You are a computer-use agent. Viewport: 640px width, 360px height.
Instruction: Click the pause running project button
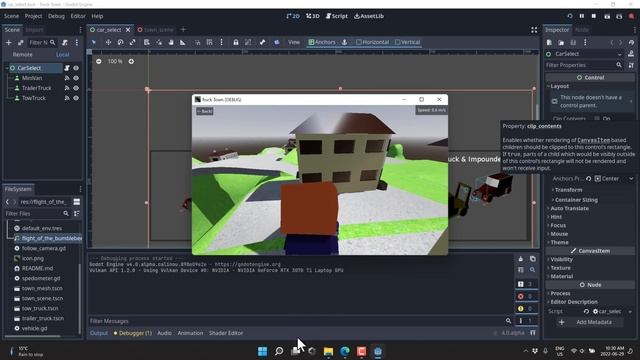(x=582, y=16)
